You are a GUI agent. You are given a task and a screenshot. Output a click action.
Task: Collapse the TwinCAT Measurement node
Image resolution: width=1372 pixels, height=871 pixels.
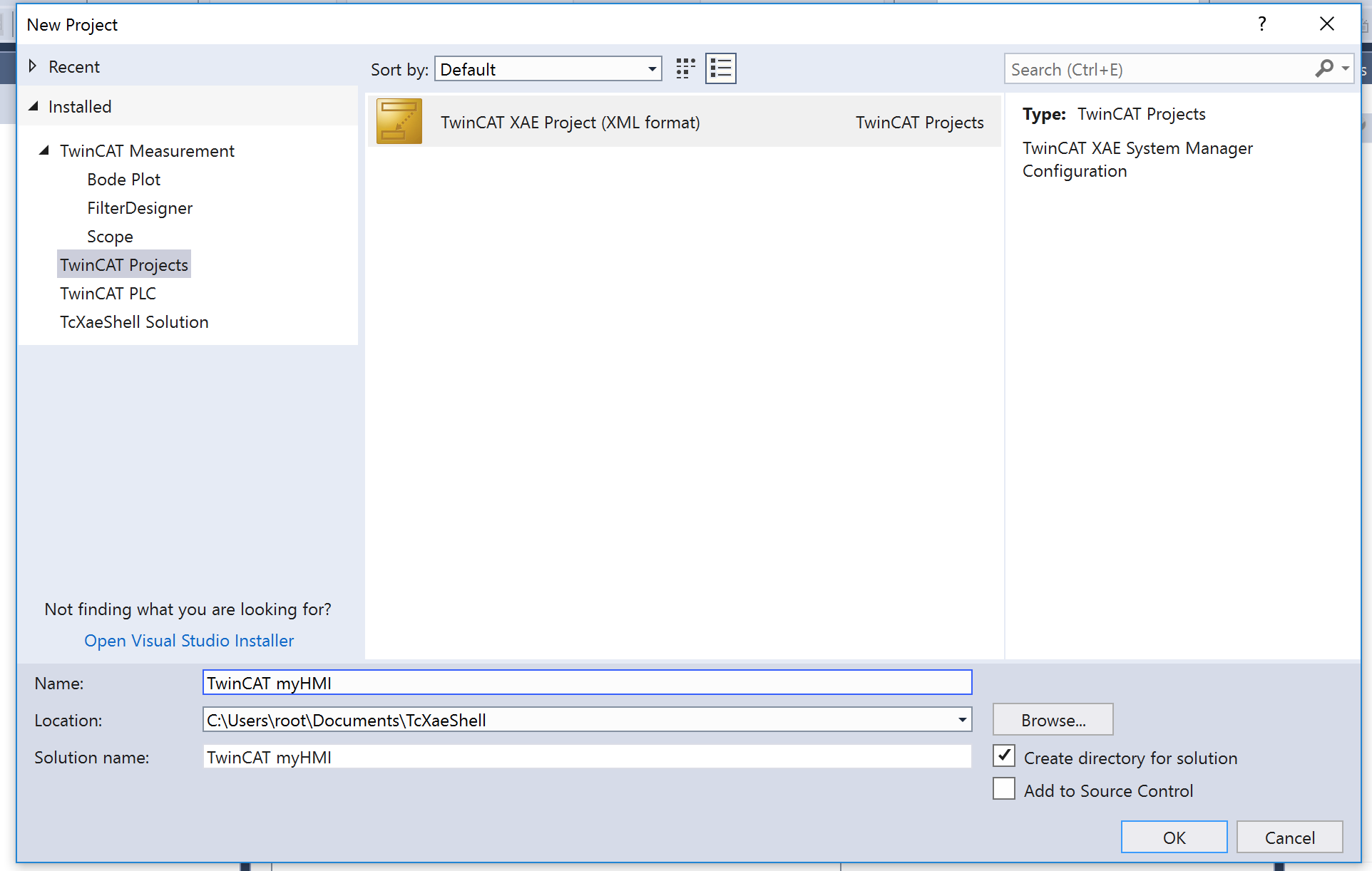[44, 150]
